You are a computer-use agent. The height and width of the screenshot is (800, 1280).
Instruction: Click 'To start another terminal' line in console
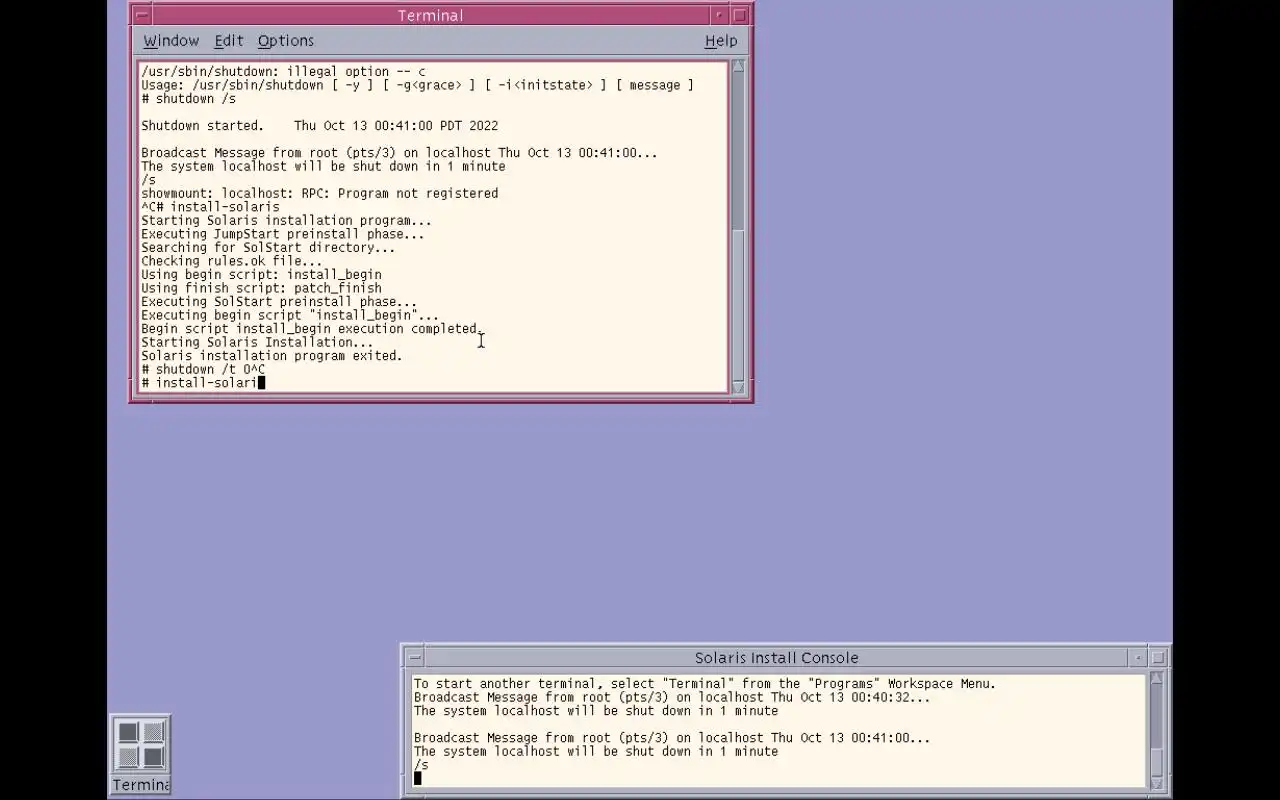[x=705, y=684]
